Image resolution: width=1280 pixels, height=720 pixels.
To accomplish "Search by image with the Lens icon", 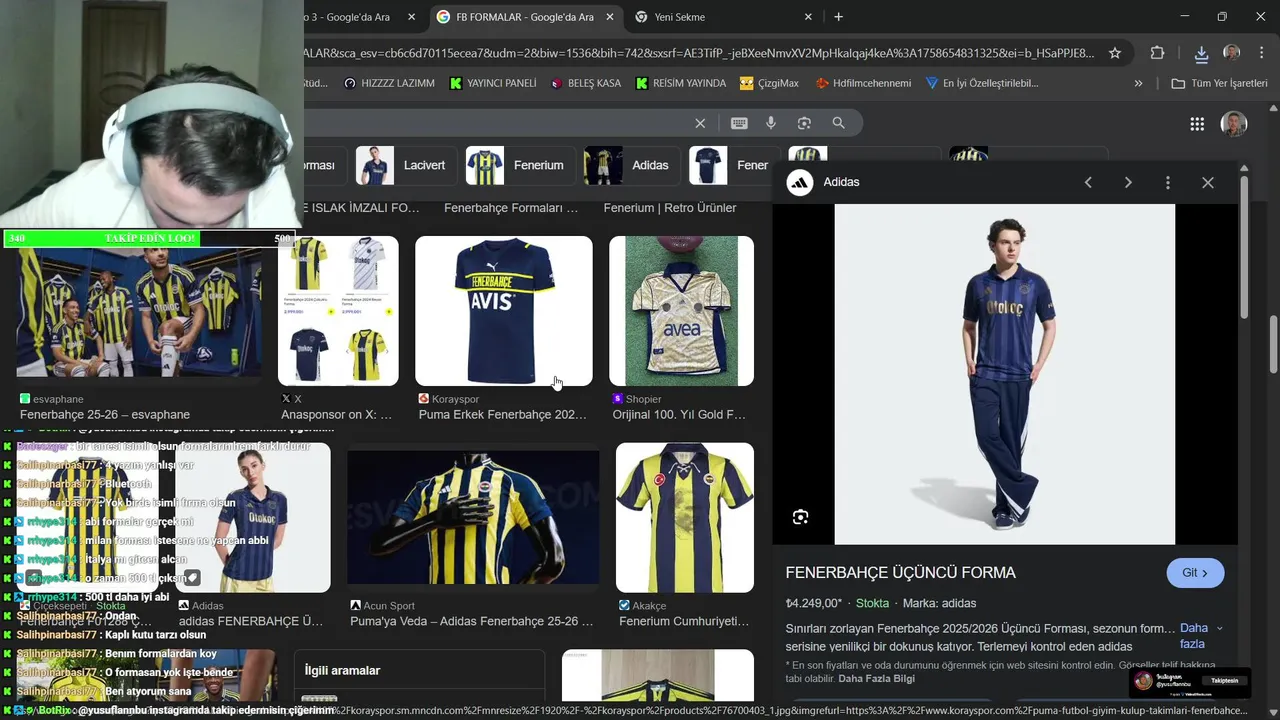I will pos(804,123).
